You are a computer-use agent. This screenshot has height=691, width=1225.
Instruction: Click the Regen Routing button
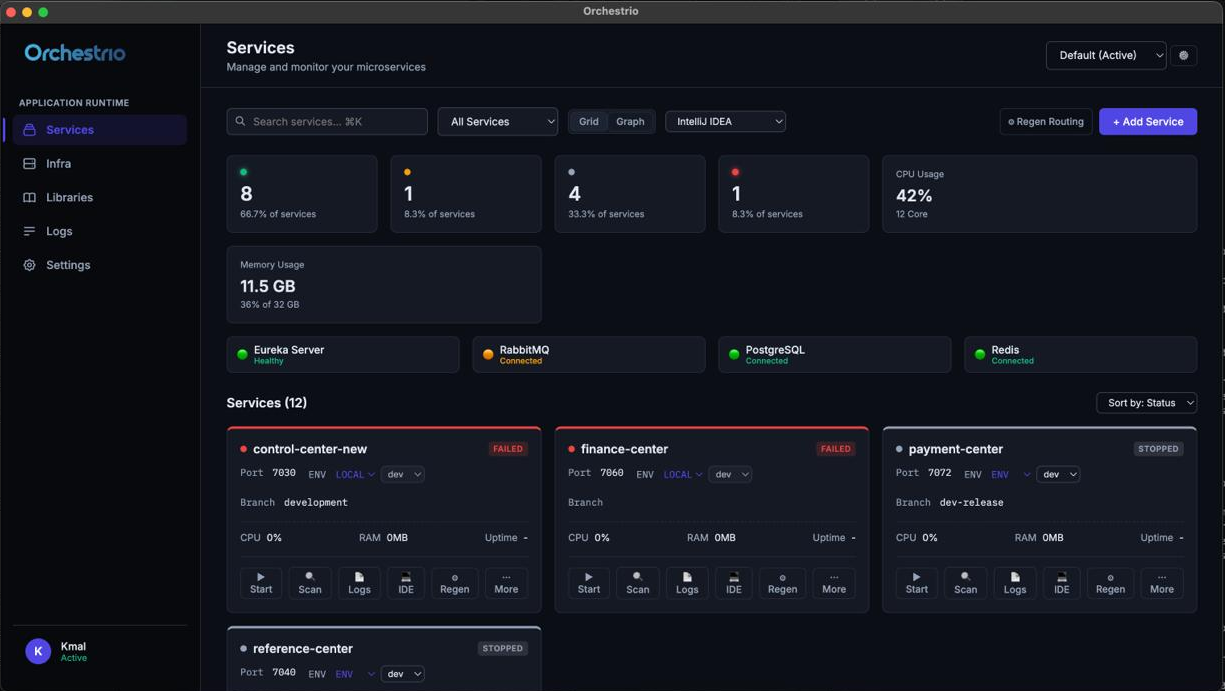click(x=1046, y=121)
